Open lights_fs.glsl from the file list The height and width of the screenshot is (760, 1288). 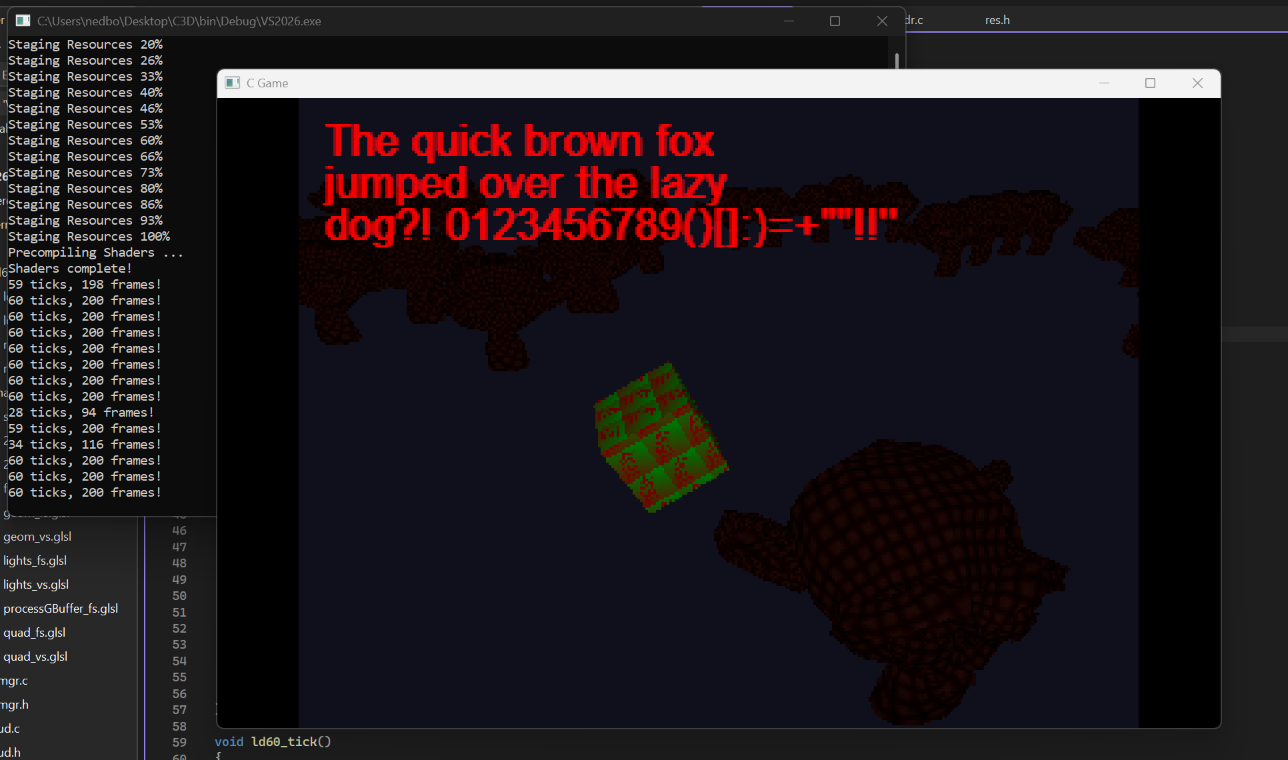35,561
